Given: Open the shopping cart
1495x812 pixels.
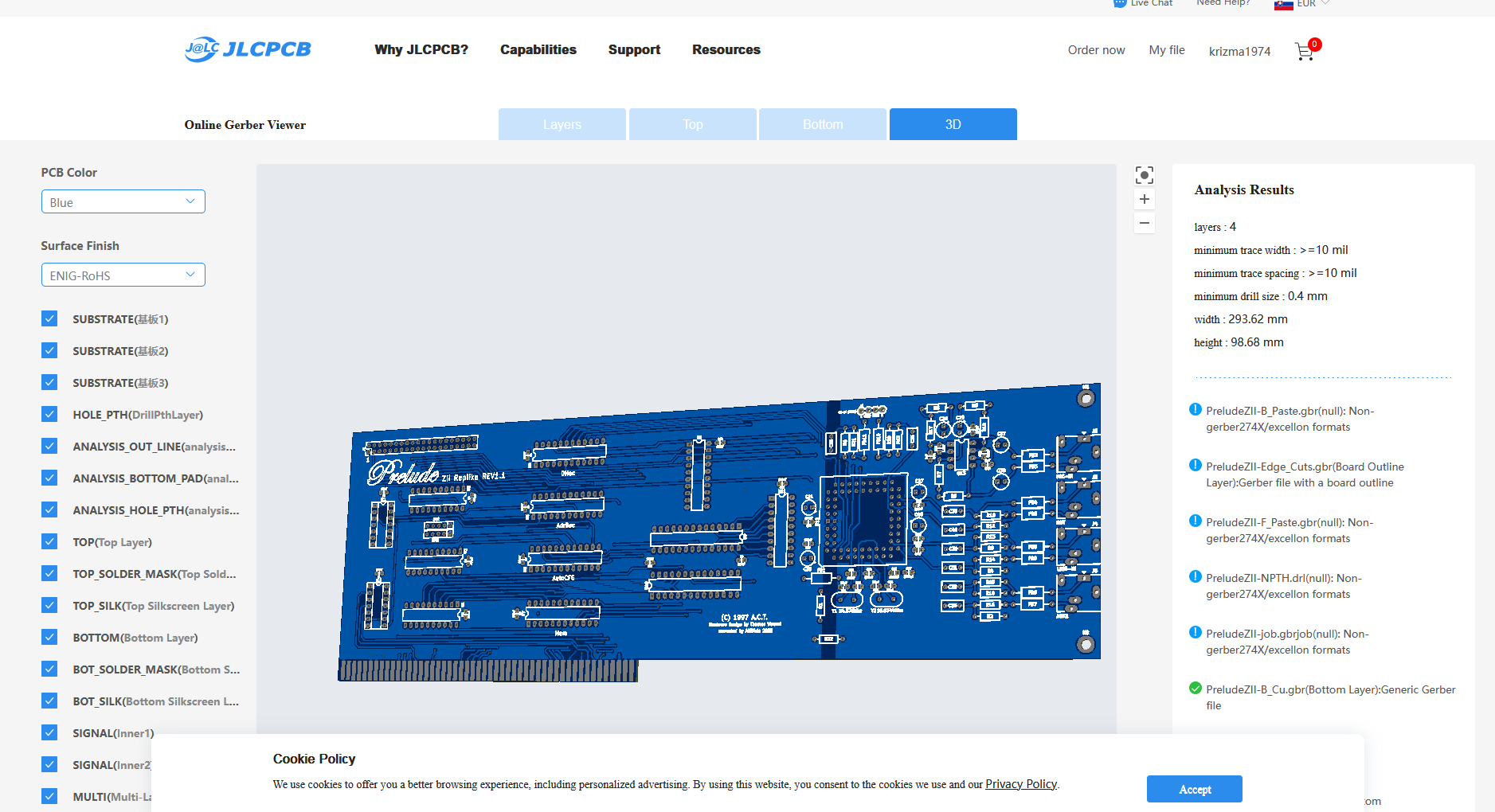Looking at the screenshot, I should click(1305, 52).
